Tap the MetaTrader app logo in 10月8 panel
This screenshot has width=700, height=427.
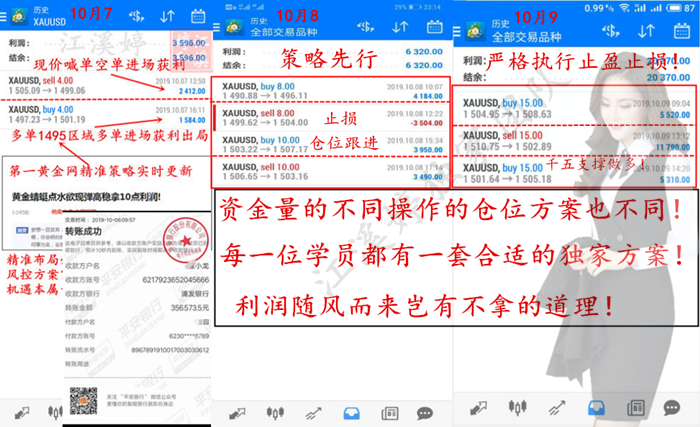click(x=234, y=27)
